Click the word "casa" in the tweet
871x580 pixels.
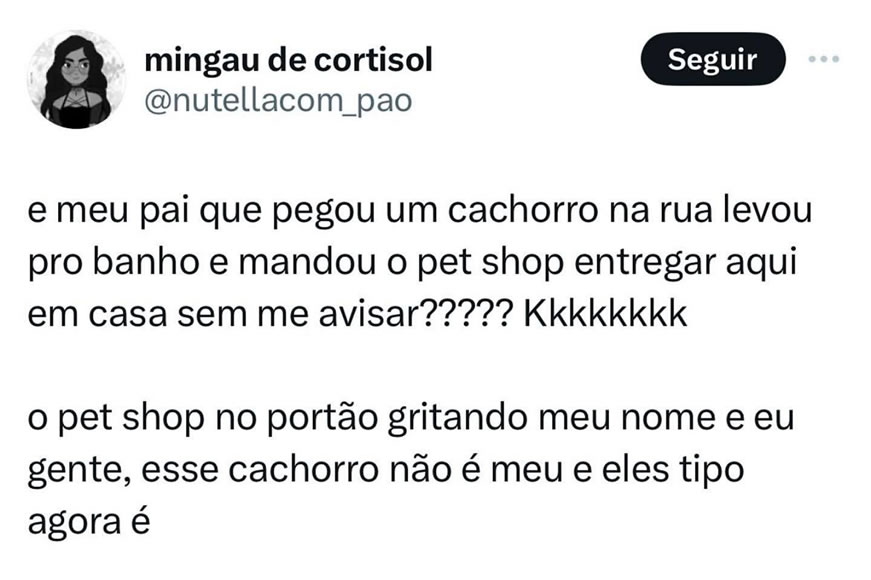(128, 315)
